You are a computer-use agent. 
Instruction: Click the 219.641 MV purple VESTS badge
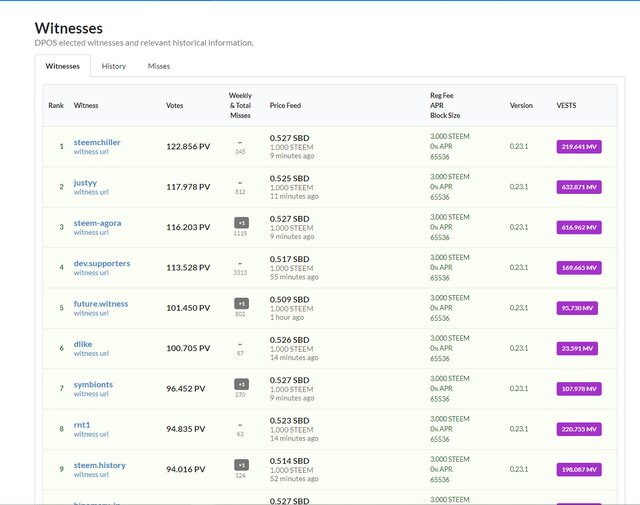(580, 147)
